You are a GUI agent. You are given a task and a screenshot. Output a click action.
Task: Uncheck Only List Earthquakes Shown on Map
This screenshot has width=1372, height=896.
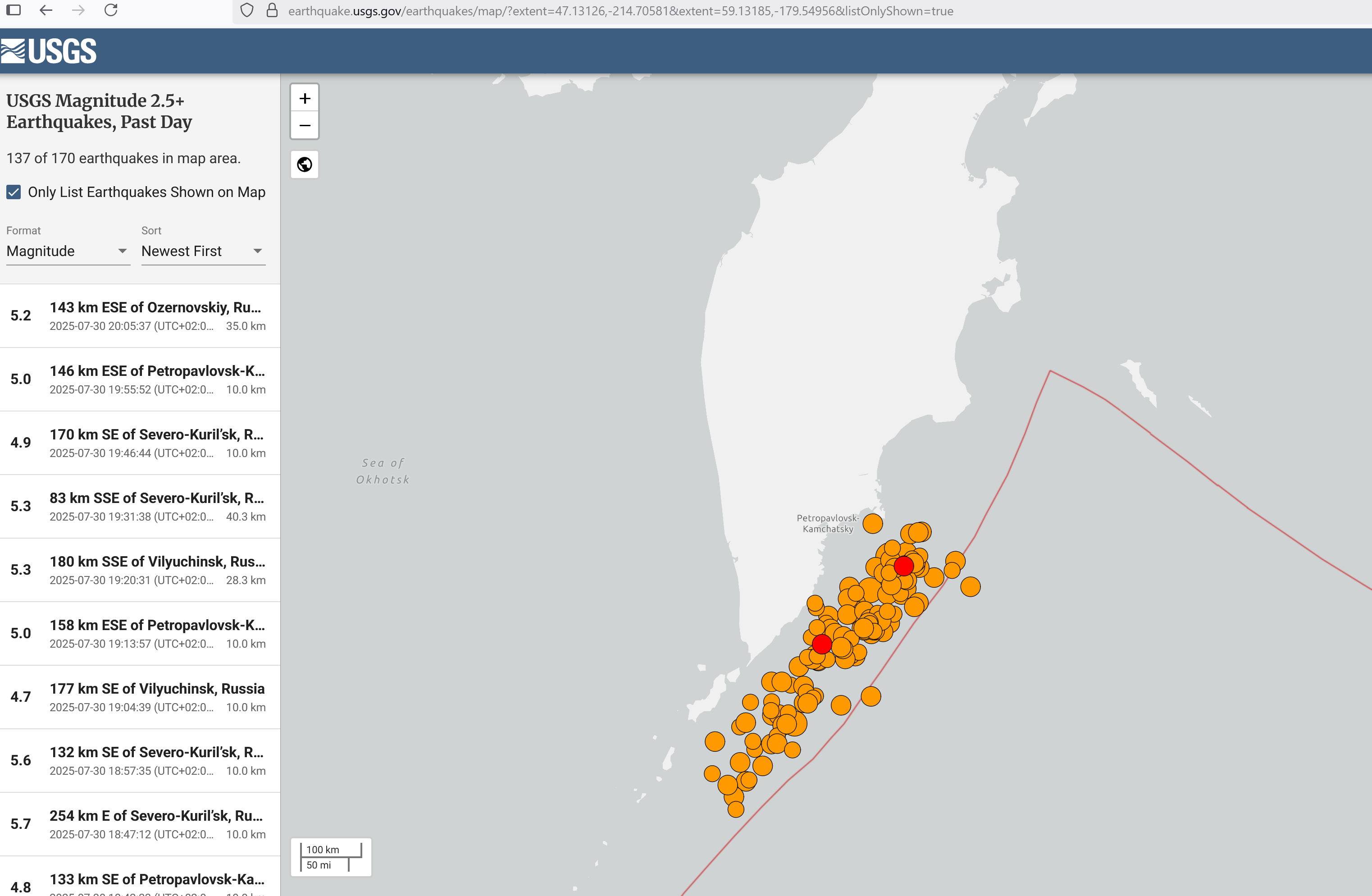coord(14,192)
